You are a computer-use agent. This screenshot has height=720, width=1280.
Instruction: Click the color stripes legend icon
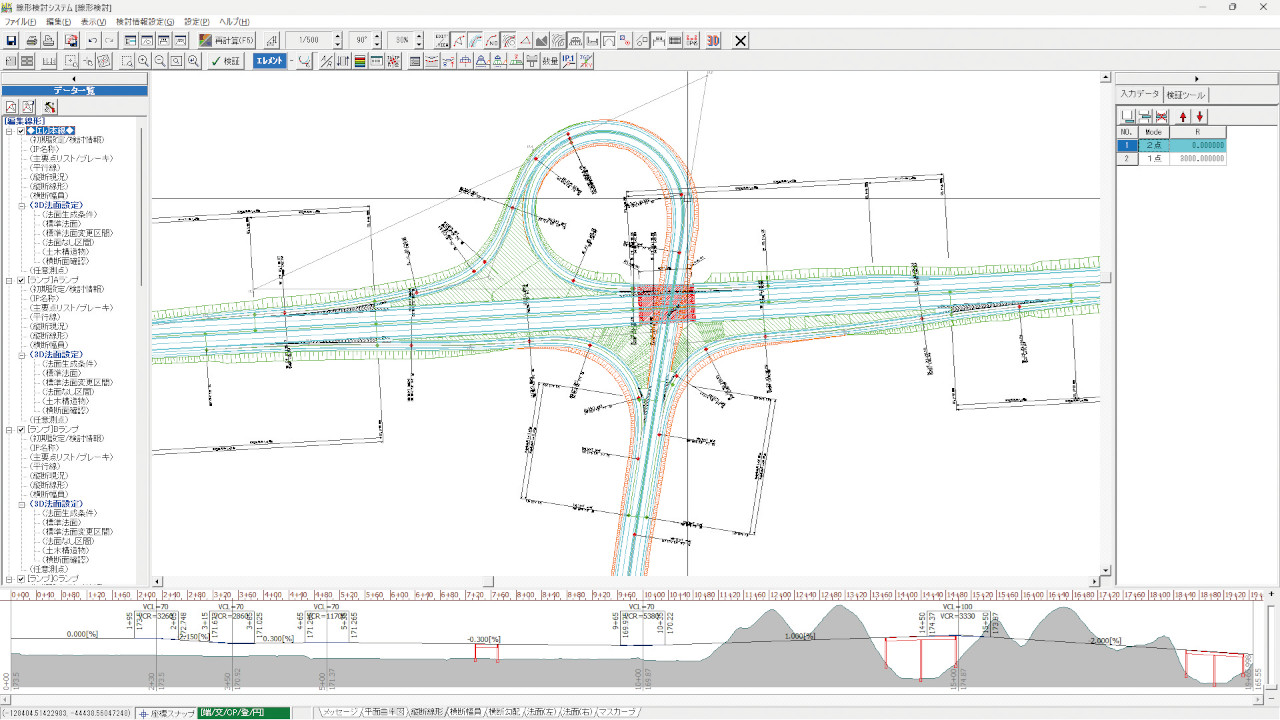(359, 61)
